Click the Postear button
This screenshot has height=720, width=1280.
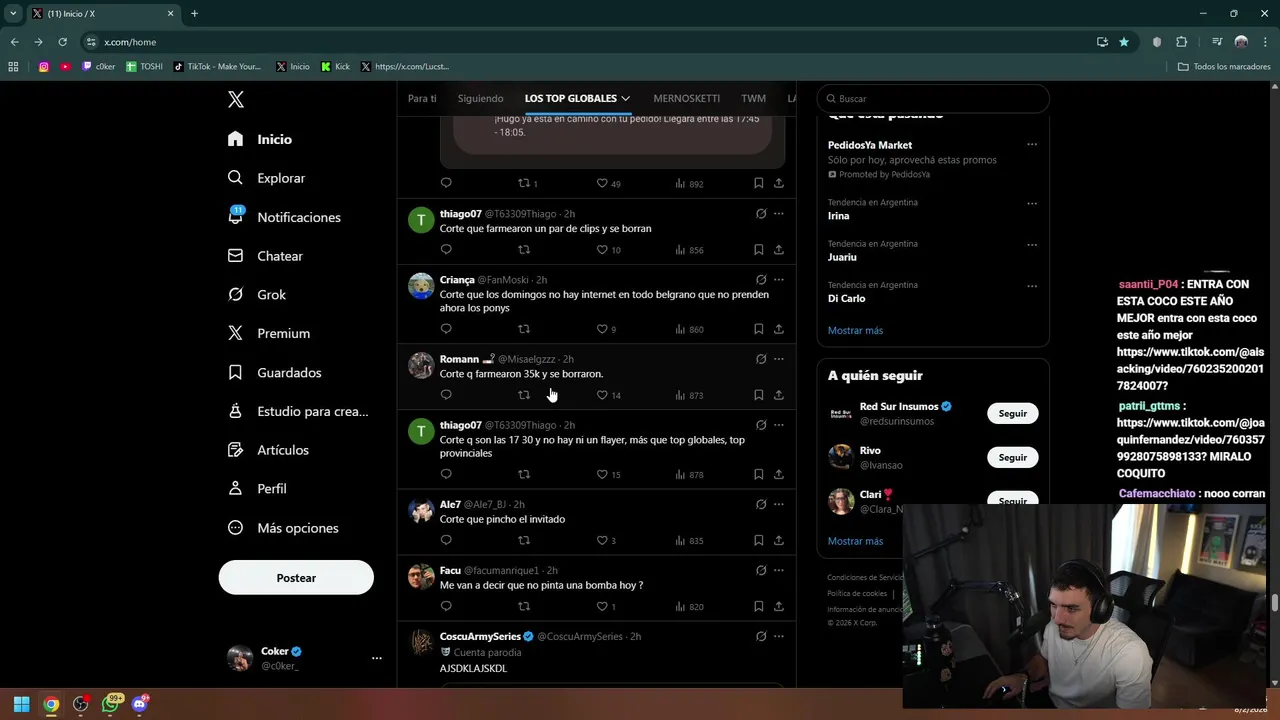coord(296,578)
